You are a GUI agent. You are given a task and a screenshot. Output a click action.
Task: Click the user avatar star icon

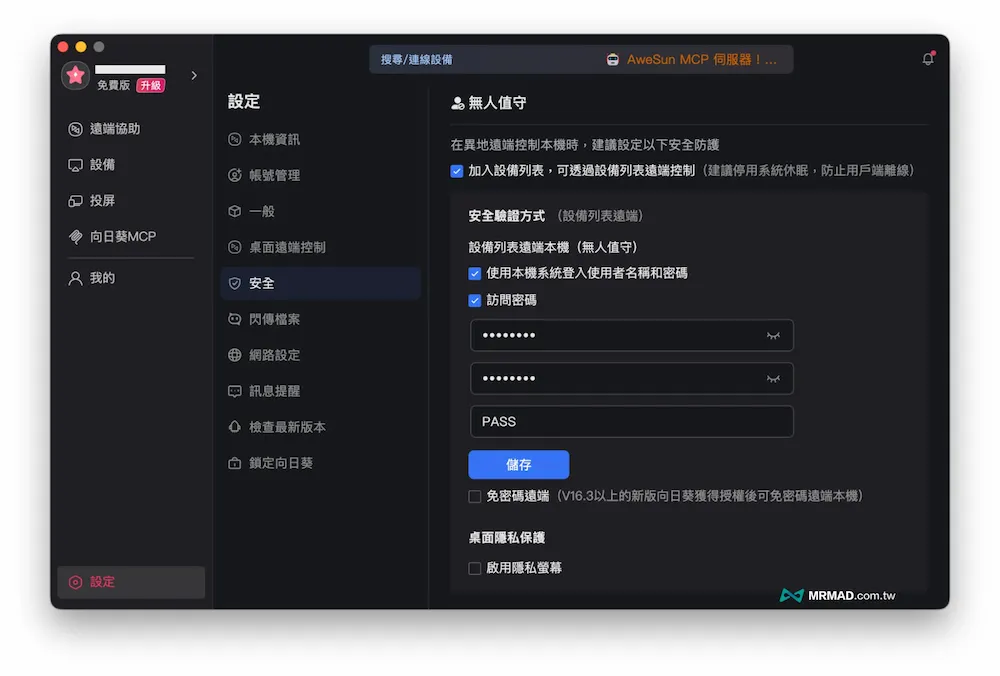75,75
